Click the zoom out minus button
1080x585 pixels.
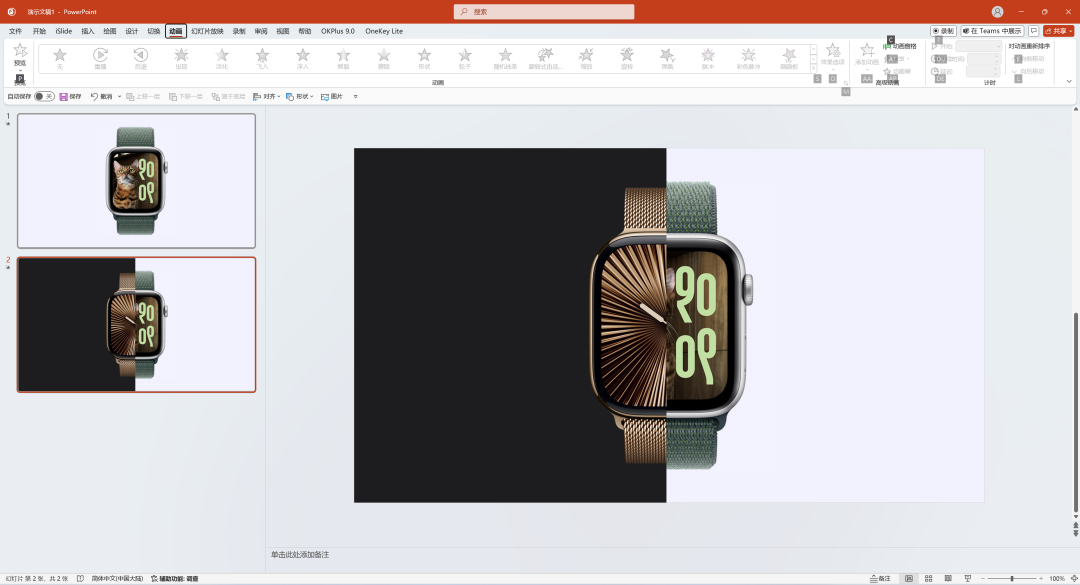pyautogui.click(x=983, y=579)
